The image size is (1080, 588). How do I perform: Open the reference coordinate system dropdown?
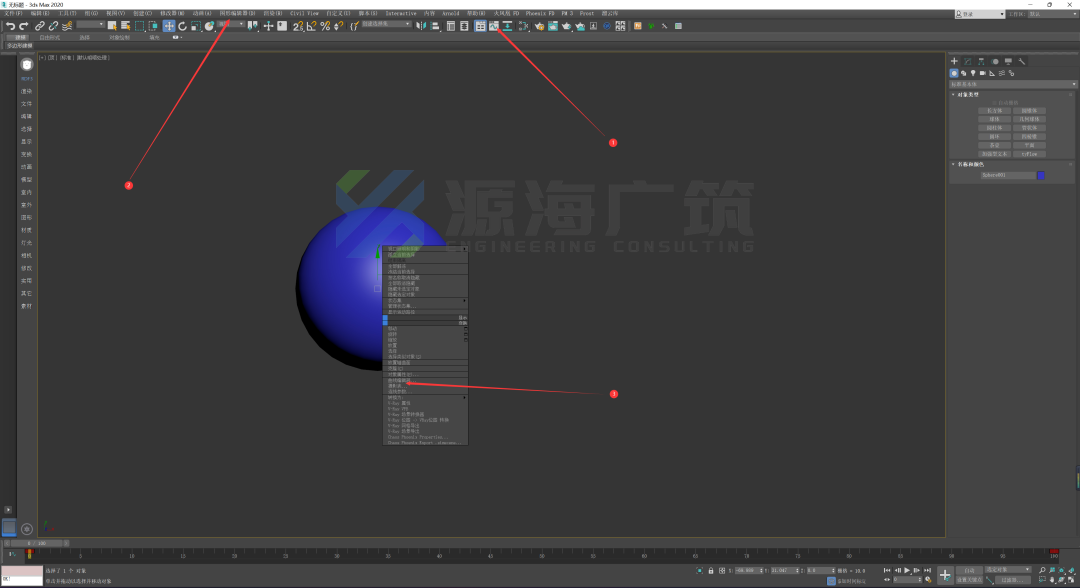[x=231, y=25]
